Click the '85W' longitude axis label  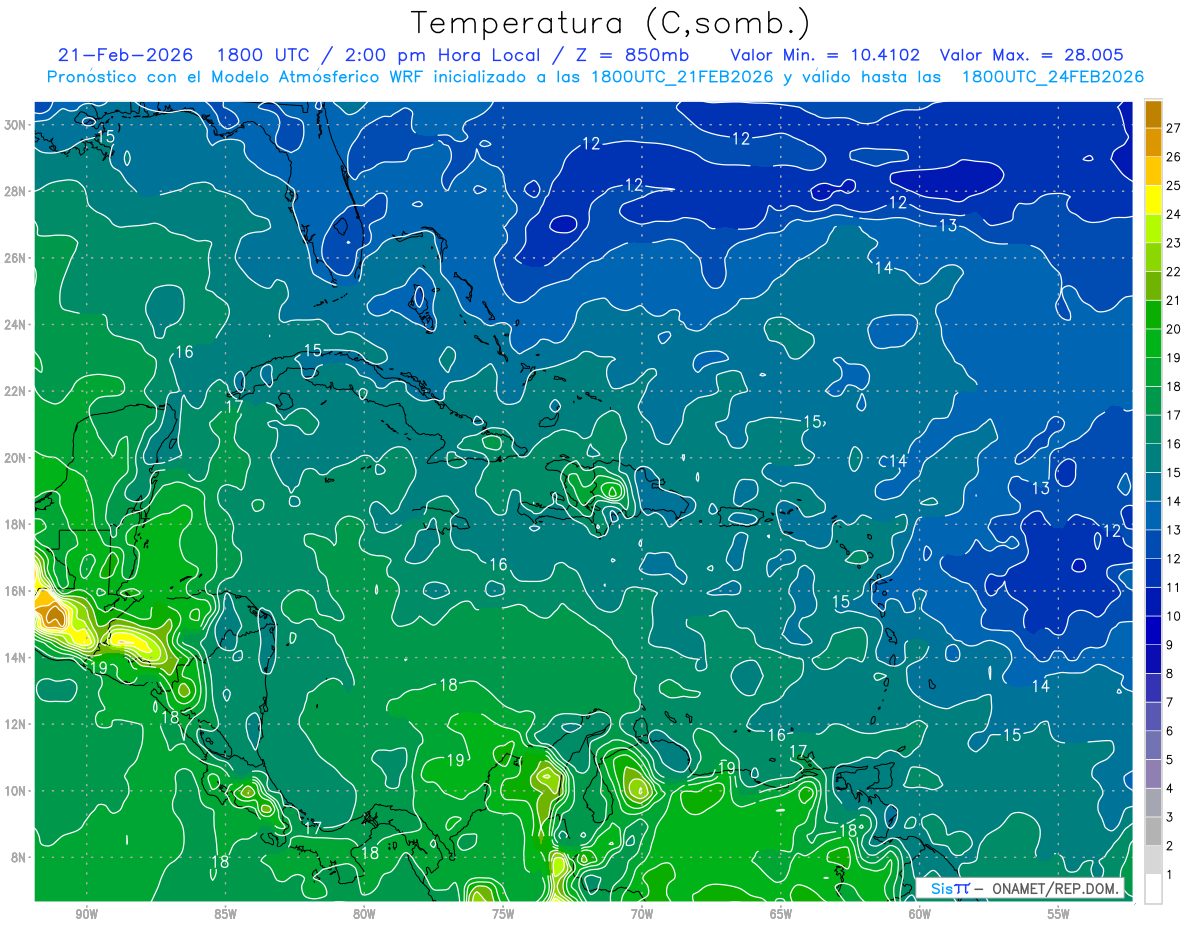tap(225, 914)
